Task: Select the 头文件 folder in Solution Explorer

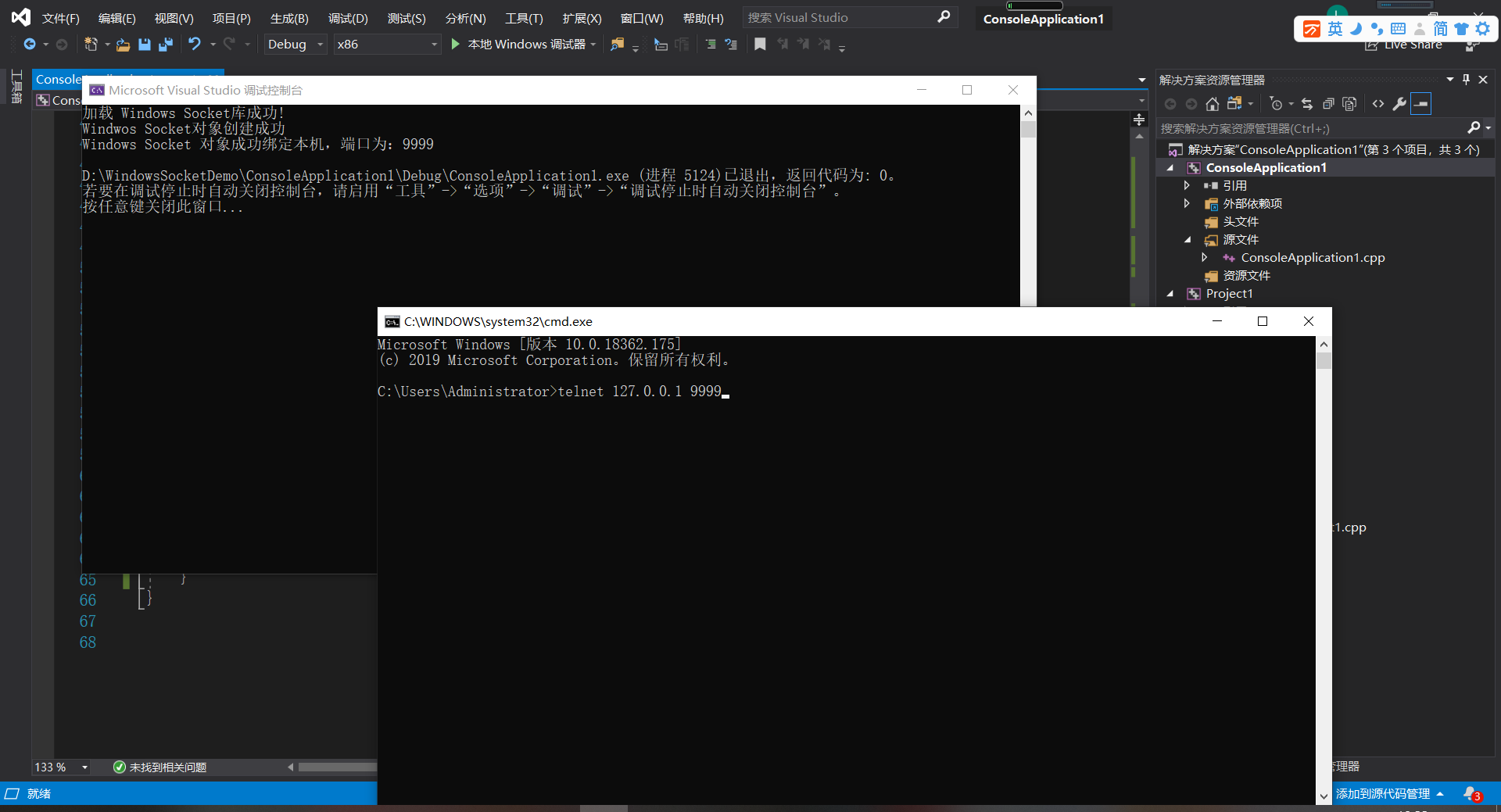Action: coord(1241,222)
